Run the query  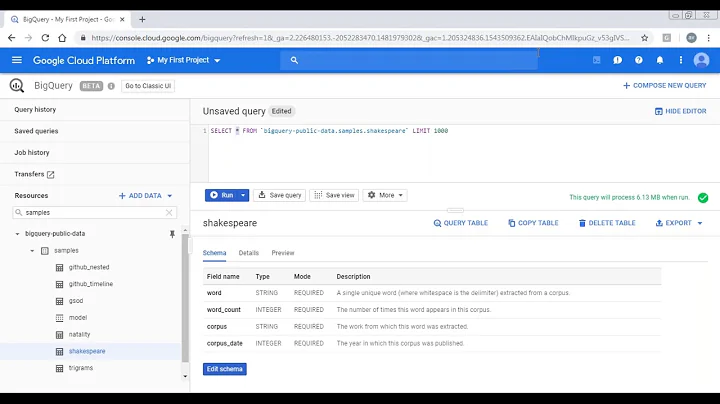tap(222, 195)
